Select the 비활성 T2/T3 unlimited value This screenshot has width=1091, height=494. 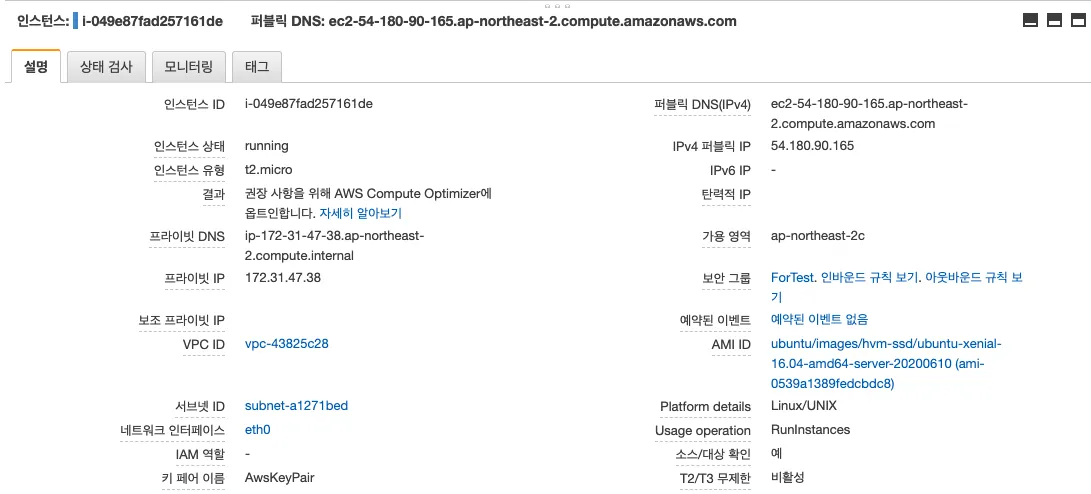788,478
